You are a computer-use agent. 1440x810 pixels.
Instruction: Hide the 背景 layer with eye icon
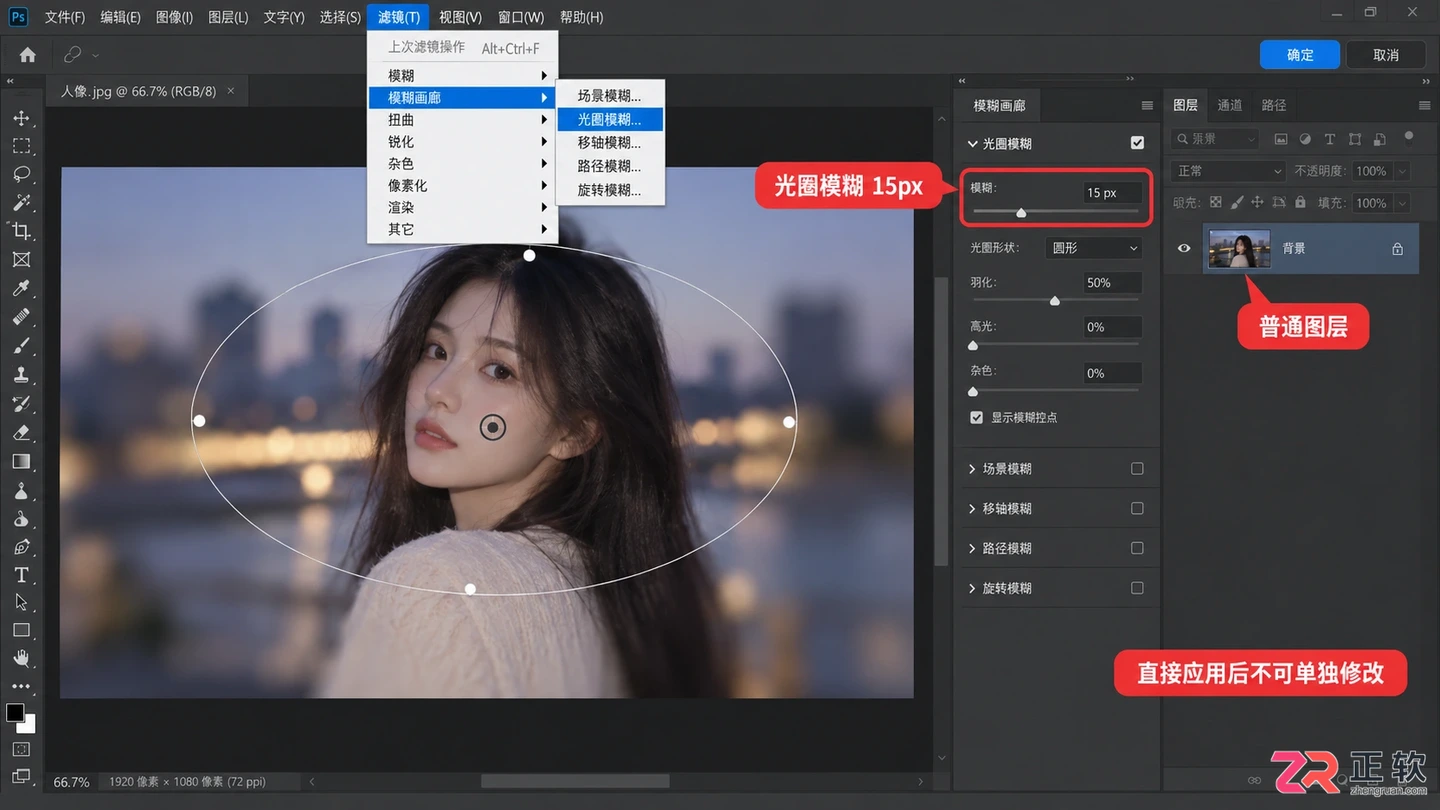coord(1184,248)
